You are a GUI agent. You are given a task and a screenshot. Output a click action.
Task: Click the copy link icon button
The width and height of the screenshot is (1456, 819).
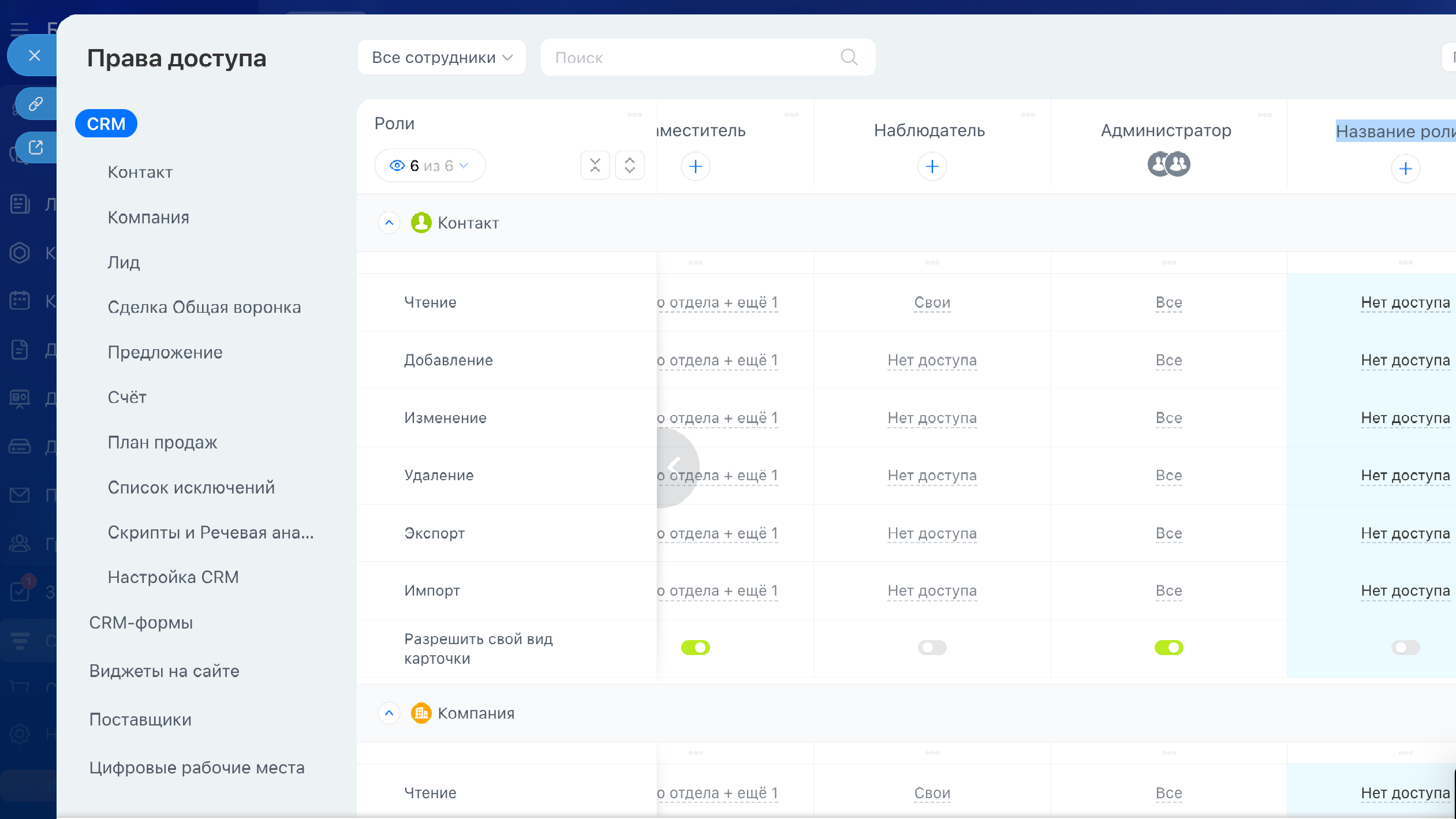coord(36,104)
